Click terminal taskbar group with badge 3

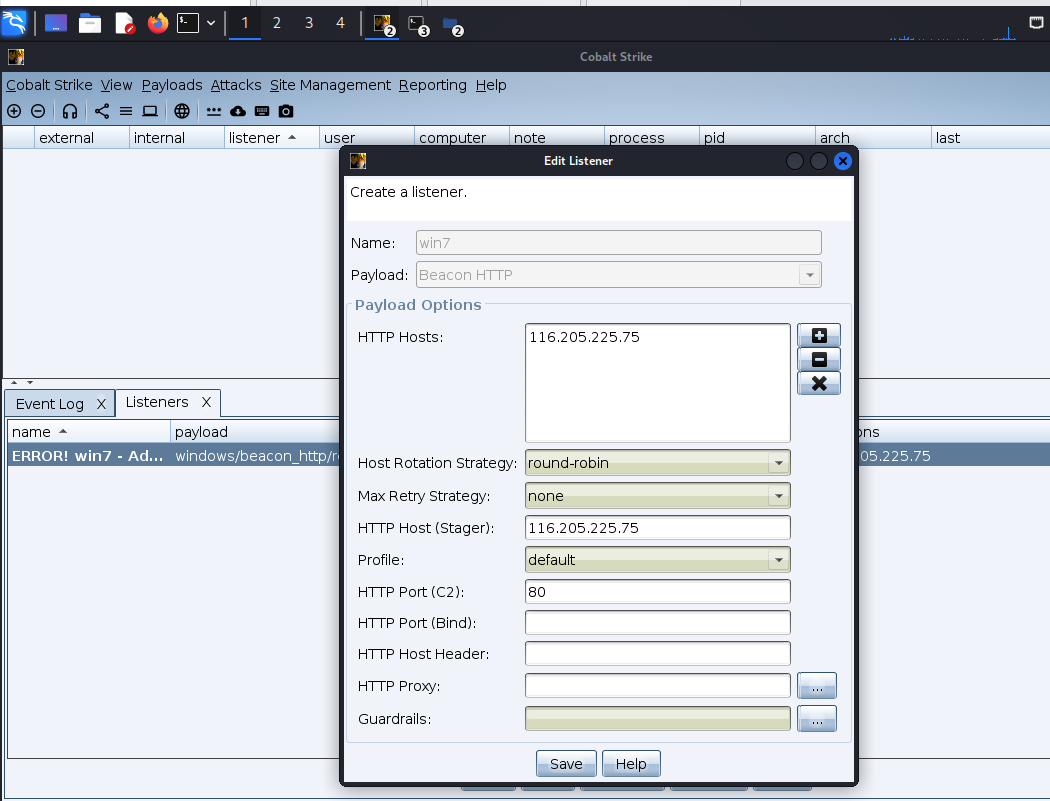pyautogui.click(x=418, y=25)
